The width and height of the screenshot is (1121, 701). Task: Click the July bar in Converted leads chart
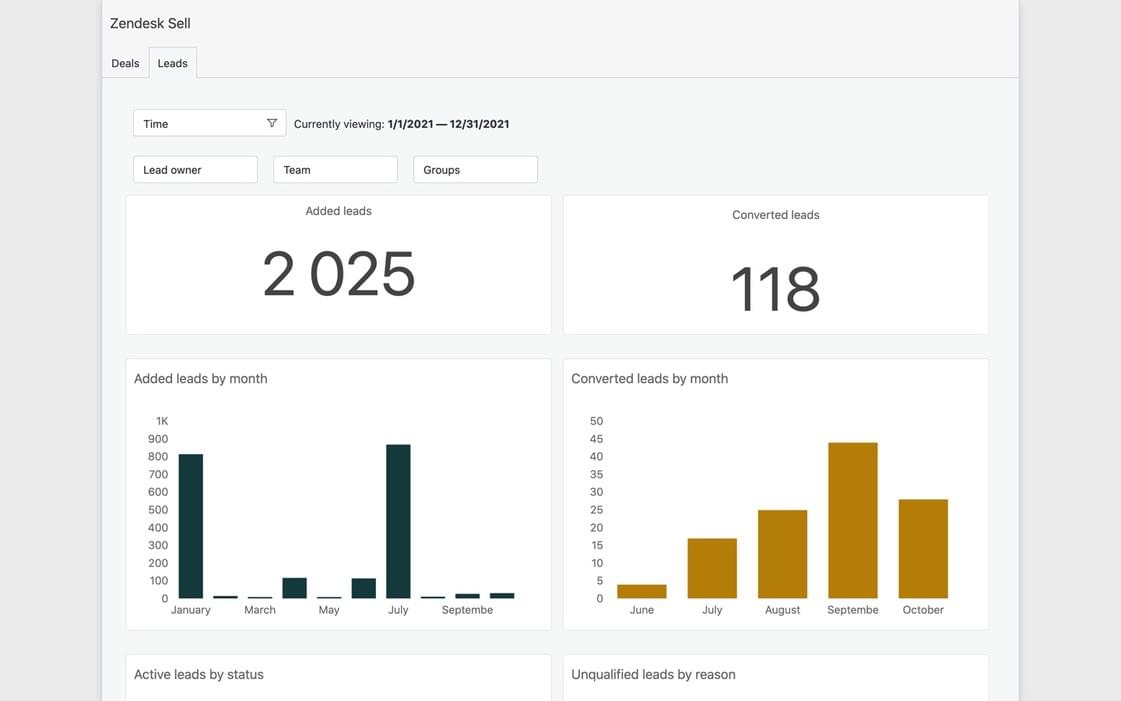click(712, 568)
